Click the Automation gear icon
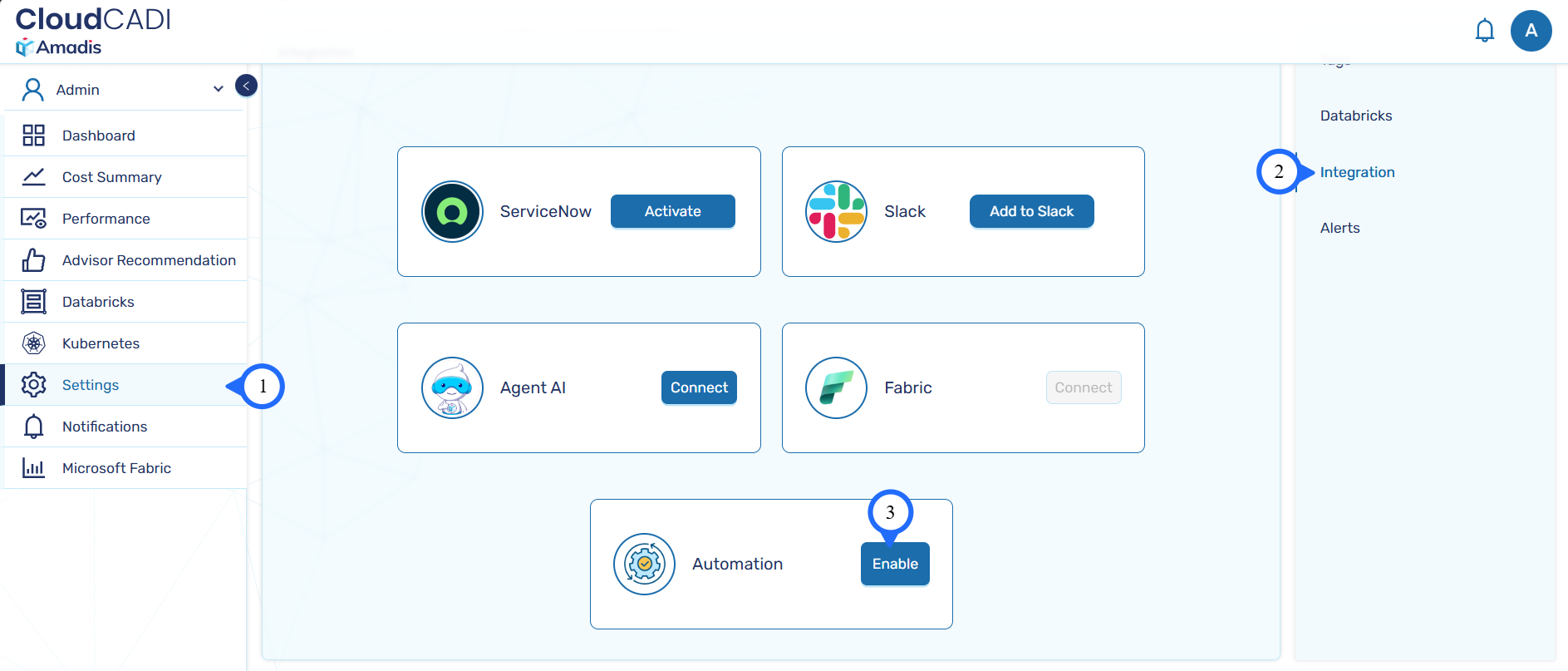Screen dimensions: 1568x671 (x=644, y=564)
